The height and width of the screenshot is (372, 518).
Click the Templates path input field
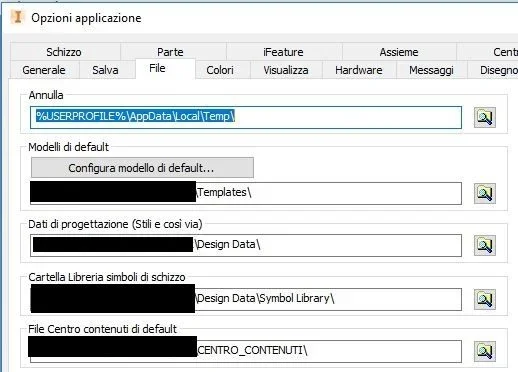tap(246, 193)
